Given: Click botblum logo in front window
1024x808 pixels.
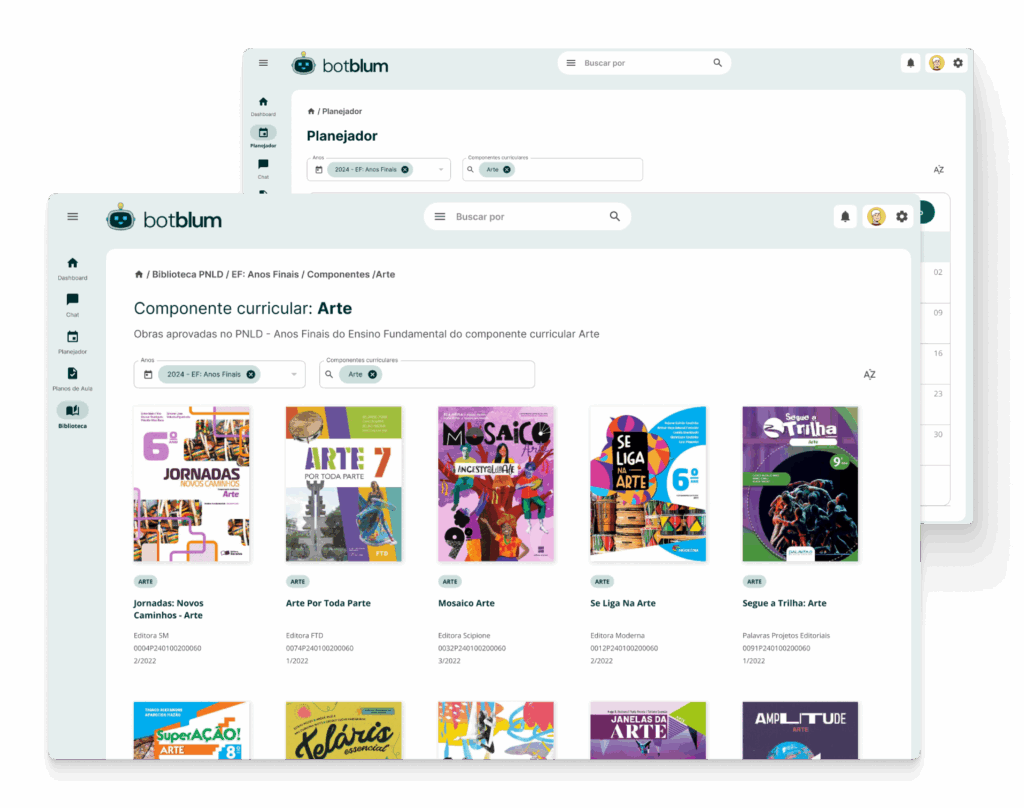Looking at the screenshot, I should [164, 218].
